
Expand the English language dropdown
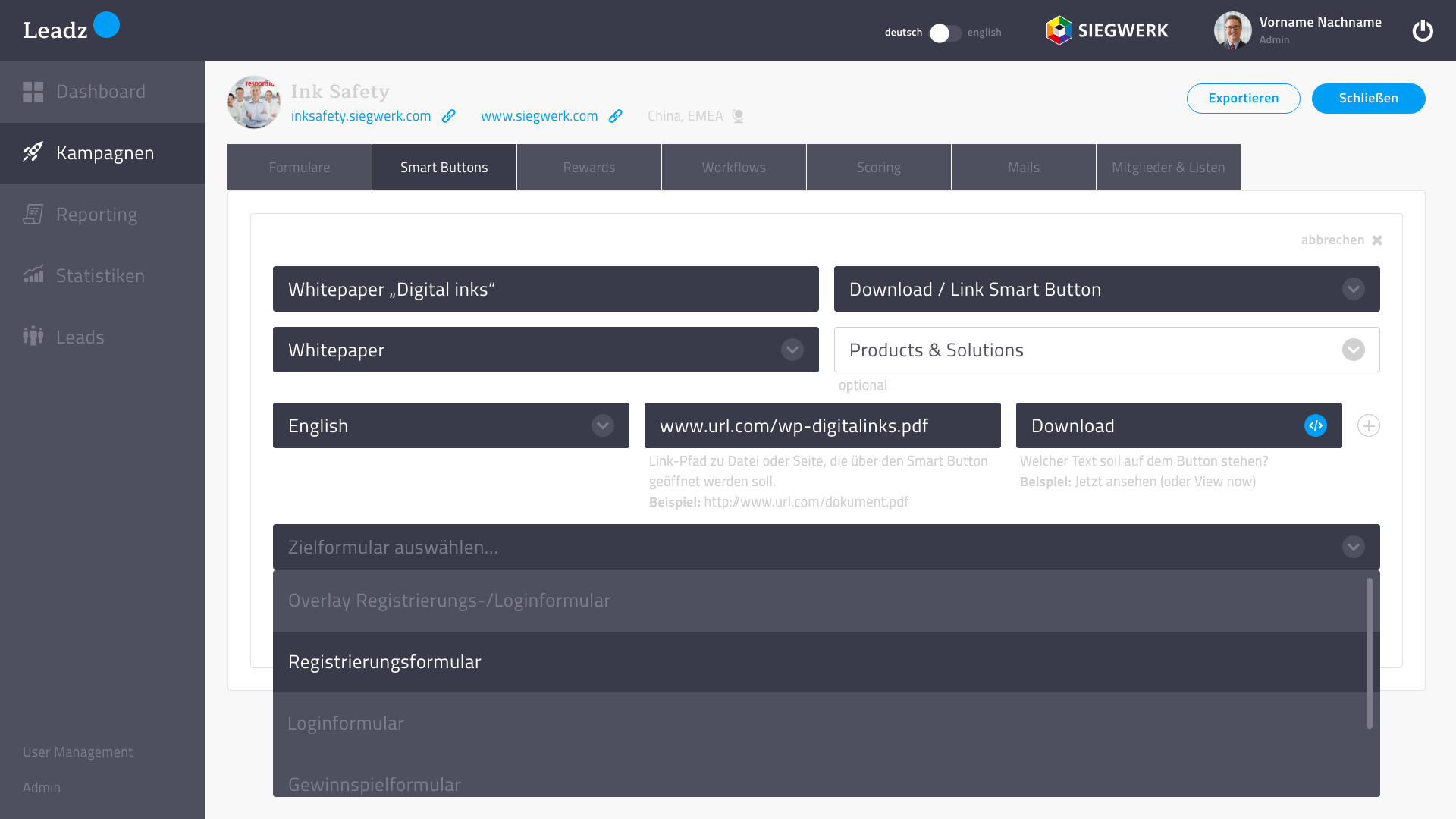(x=603, y=425)
